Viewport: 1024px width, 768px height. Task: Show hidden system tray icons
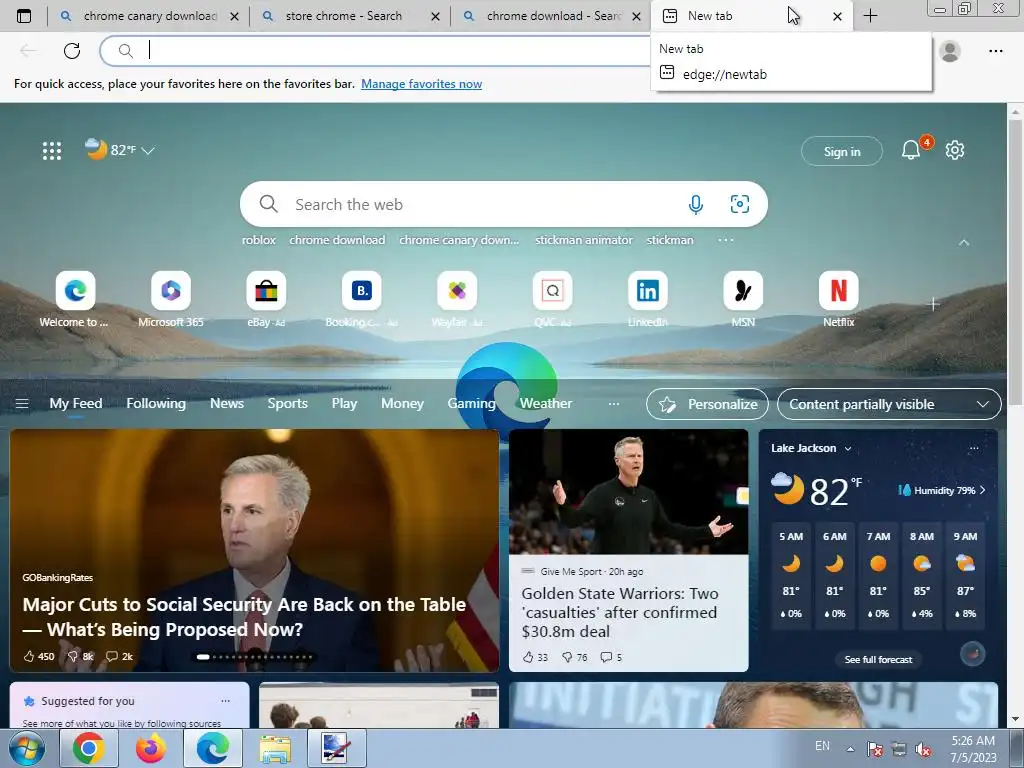(x=850, y=749)
